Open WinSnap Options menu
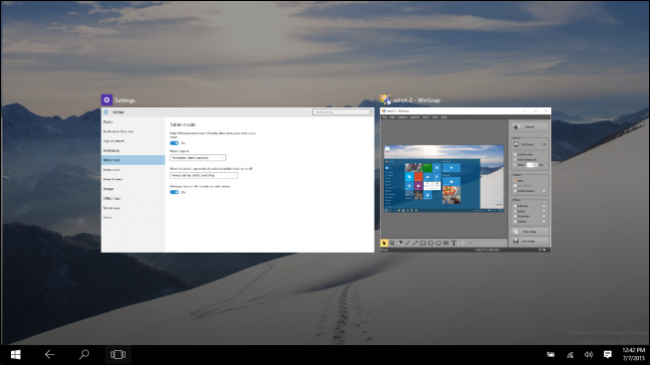The image size is (650, 365). 415,117
